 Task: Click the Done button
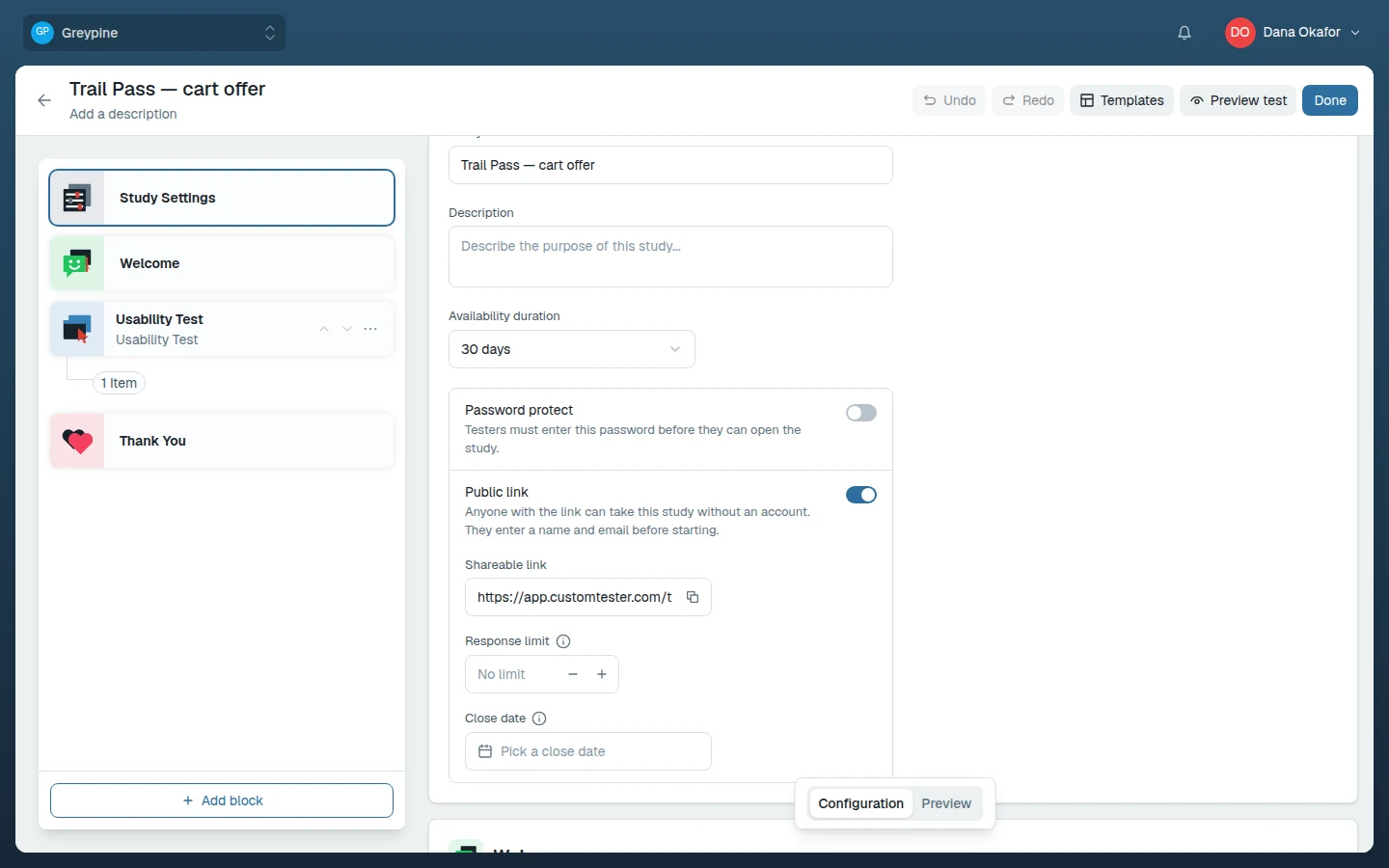tap(1330, 100)
